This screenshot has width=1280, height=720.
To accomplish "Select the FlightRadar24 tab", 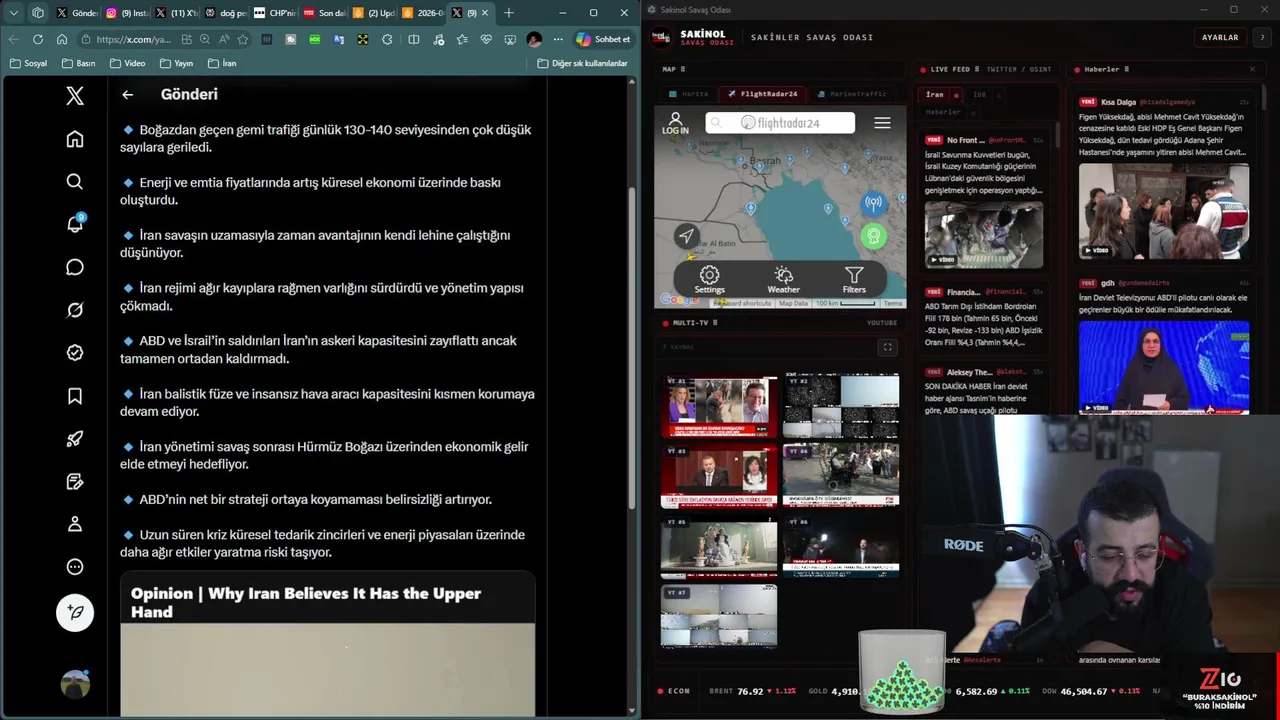I will pos(762,94).
